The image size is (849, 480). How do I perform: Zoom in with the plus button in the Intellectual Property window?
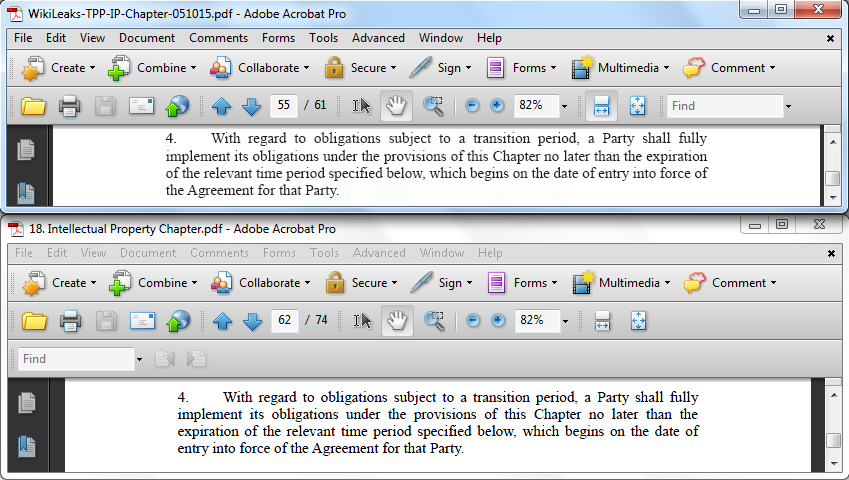tap(498, 321)
